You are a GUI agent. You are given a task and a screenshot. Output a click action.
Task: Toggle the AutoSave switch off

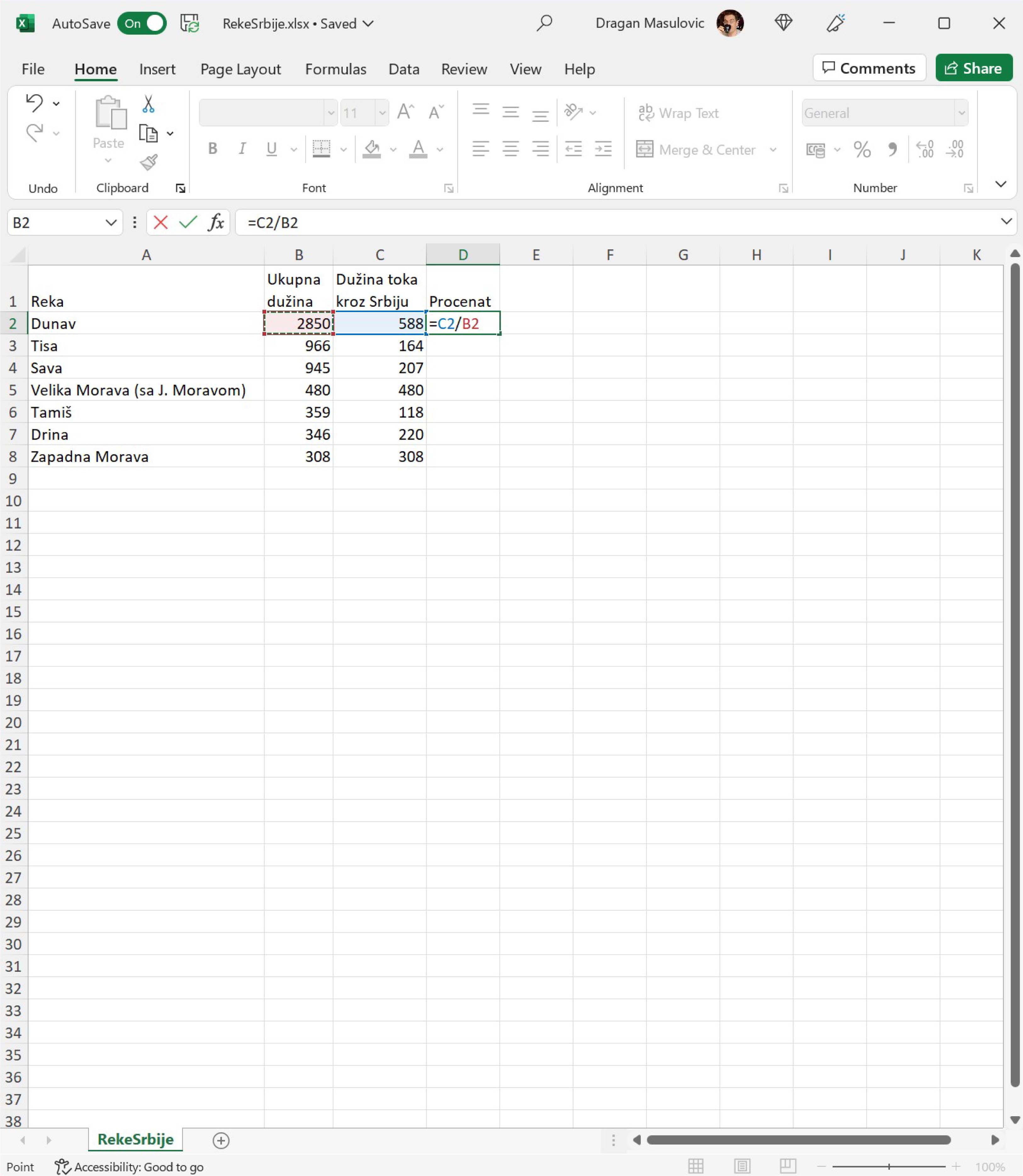(x=142, y=23)
